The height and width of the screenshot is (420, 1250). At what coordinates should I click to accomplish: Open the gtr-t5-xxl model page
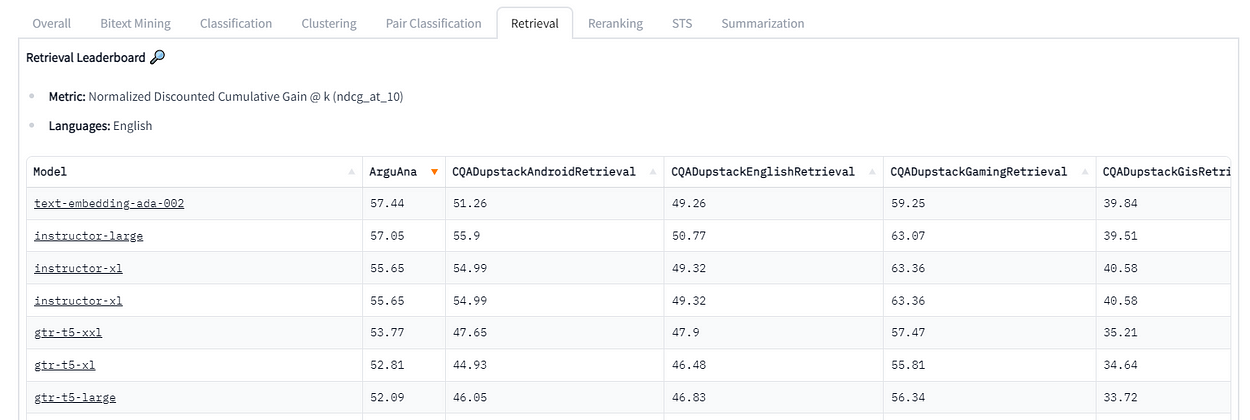click(x=68, y=333)
